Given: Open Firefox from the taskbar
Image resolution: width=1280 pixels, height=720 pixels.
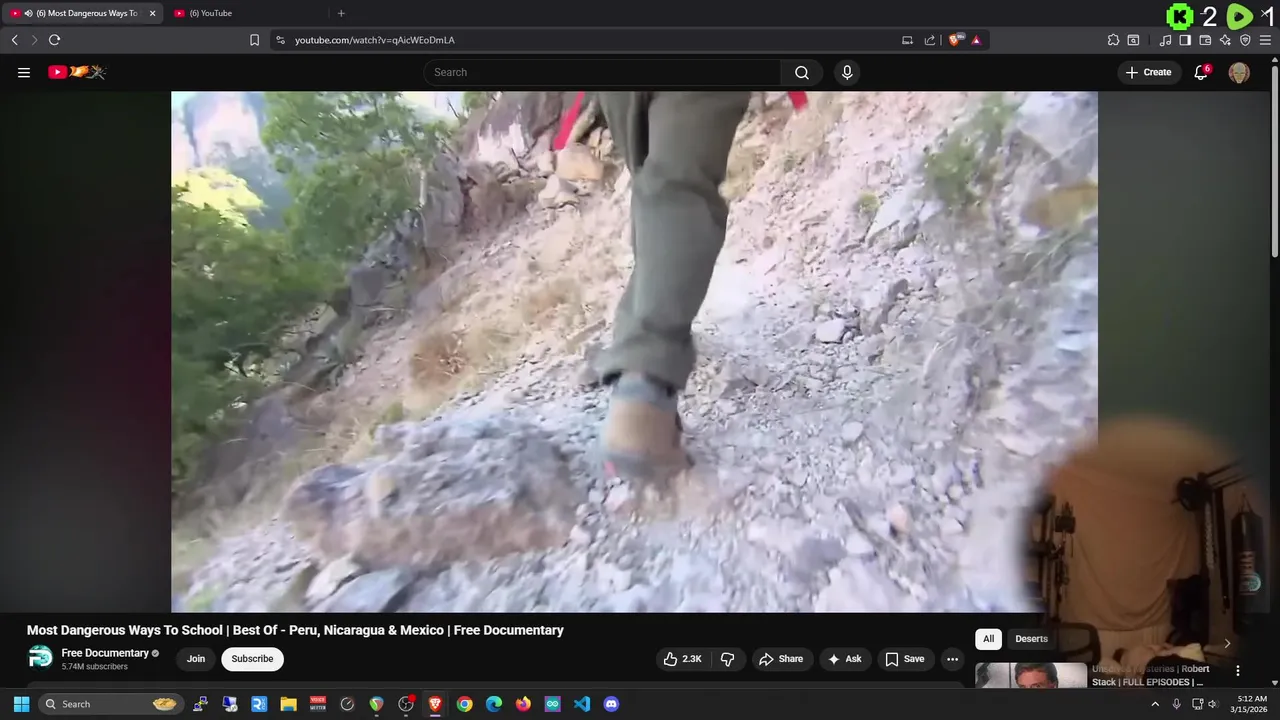Looking at the screenshot, I should coord(523,704).
